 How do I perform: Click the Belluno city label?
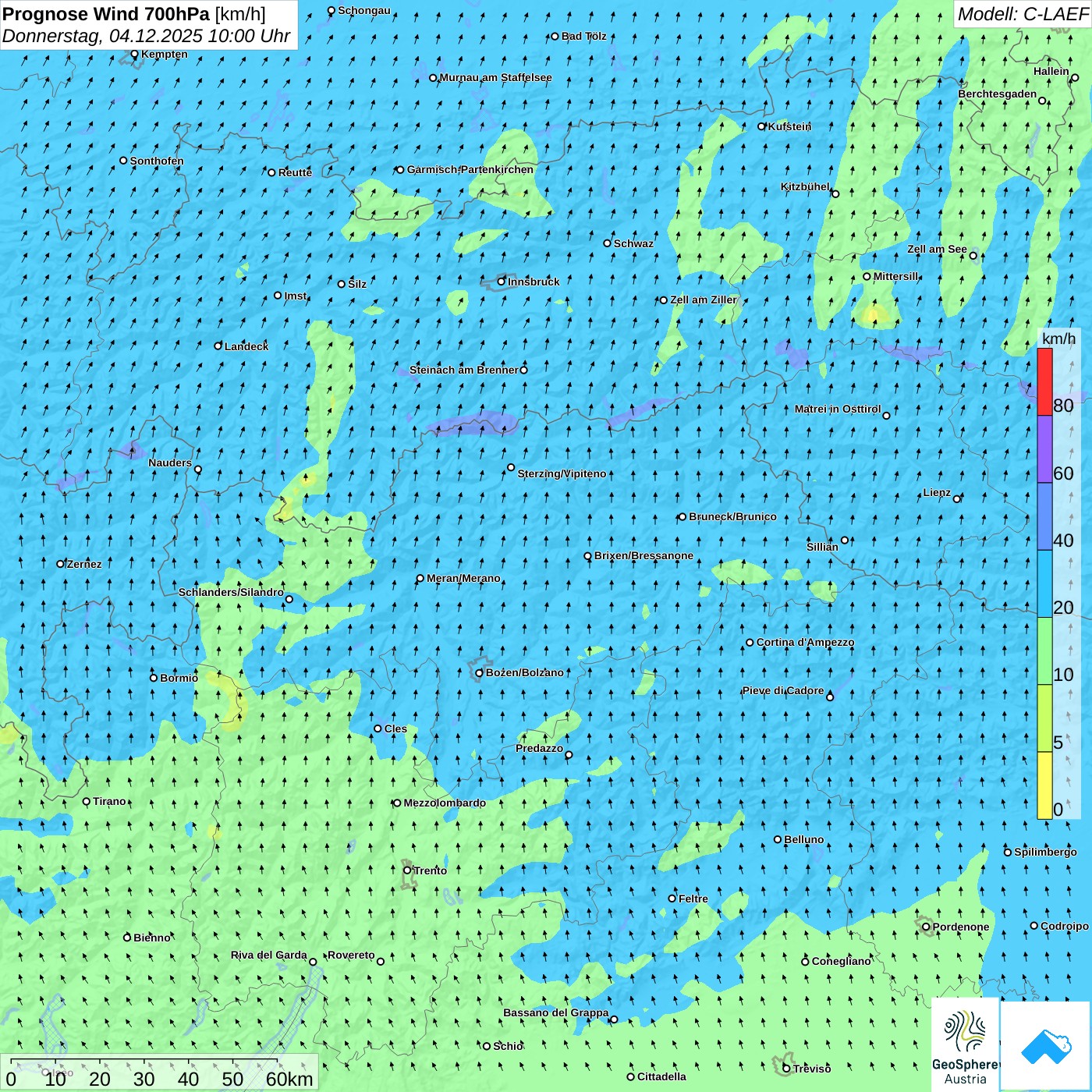point(803,839)
